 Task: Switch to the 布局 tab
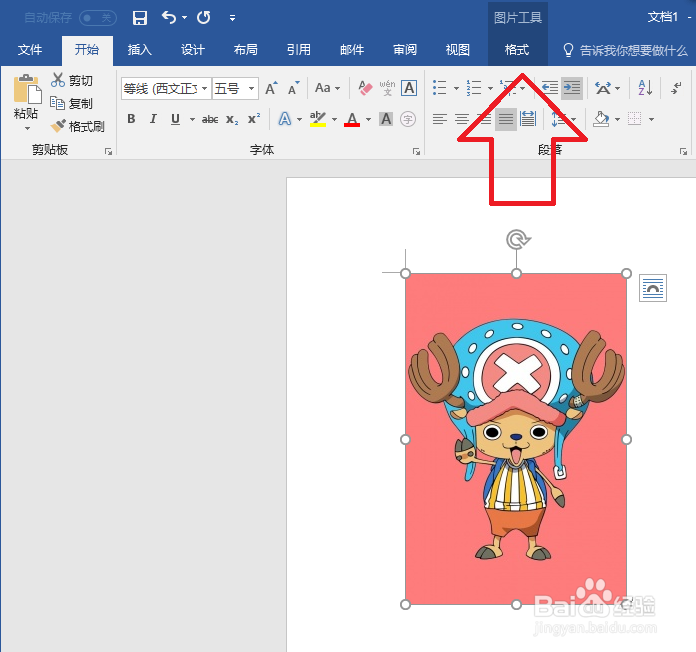pos(245,49)
